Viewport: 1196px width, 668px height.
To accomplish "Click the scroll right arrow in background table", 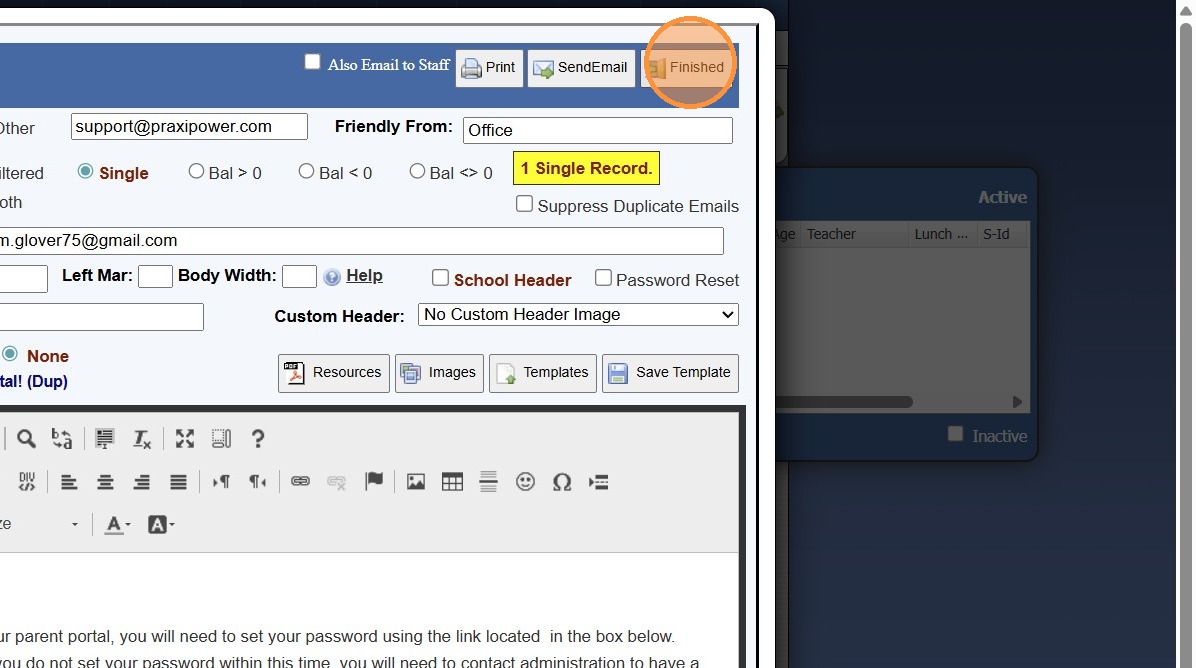I will [x=1017, y=402].
